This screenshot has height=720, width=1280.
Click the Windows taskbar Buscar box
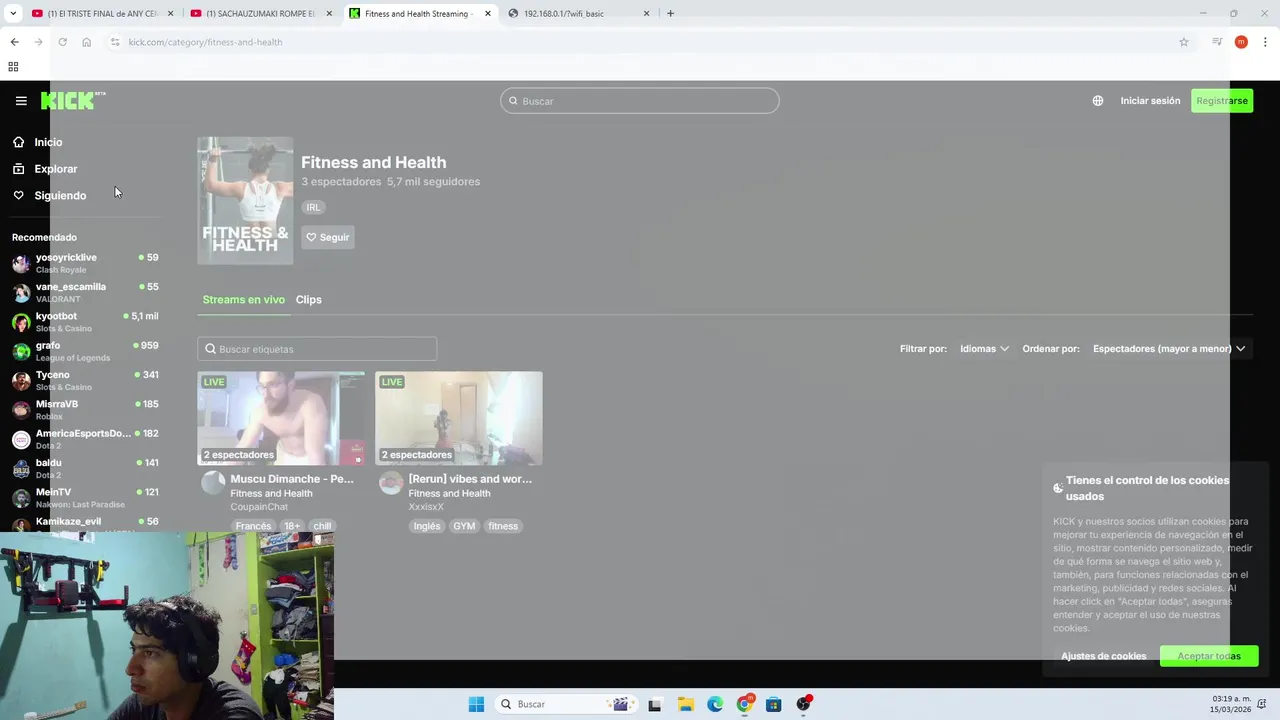pos(567,704)
